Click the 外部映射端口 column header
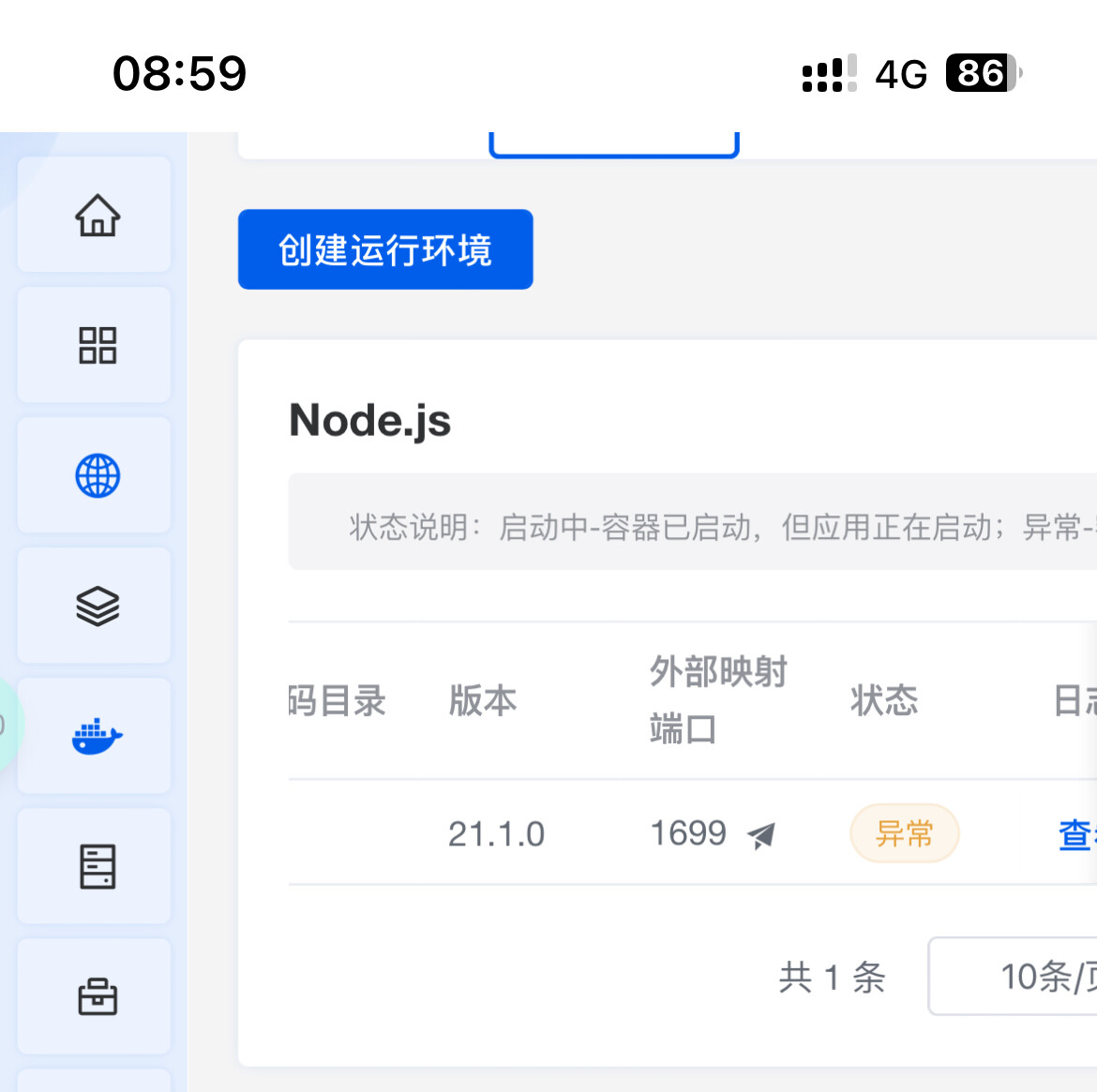Screen dimensions: 1097x1092 (x=718, y=700)
